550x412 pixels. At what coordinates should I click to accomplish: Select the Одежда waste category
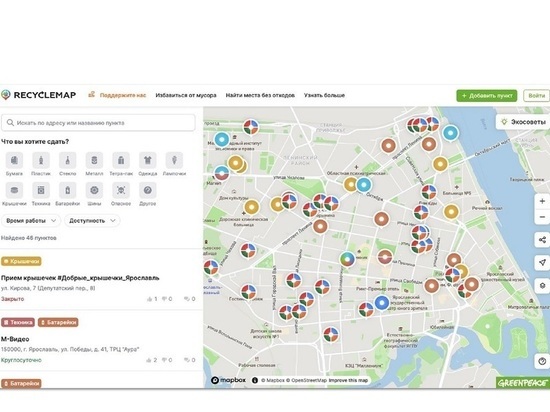(x=148, y=161)
